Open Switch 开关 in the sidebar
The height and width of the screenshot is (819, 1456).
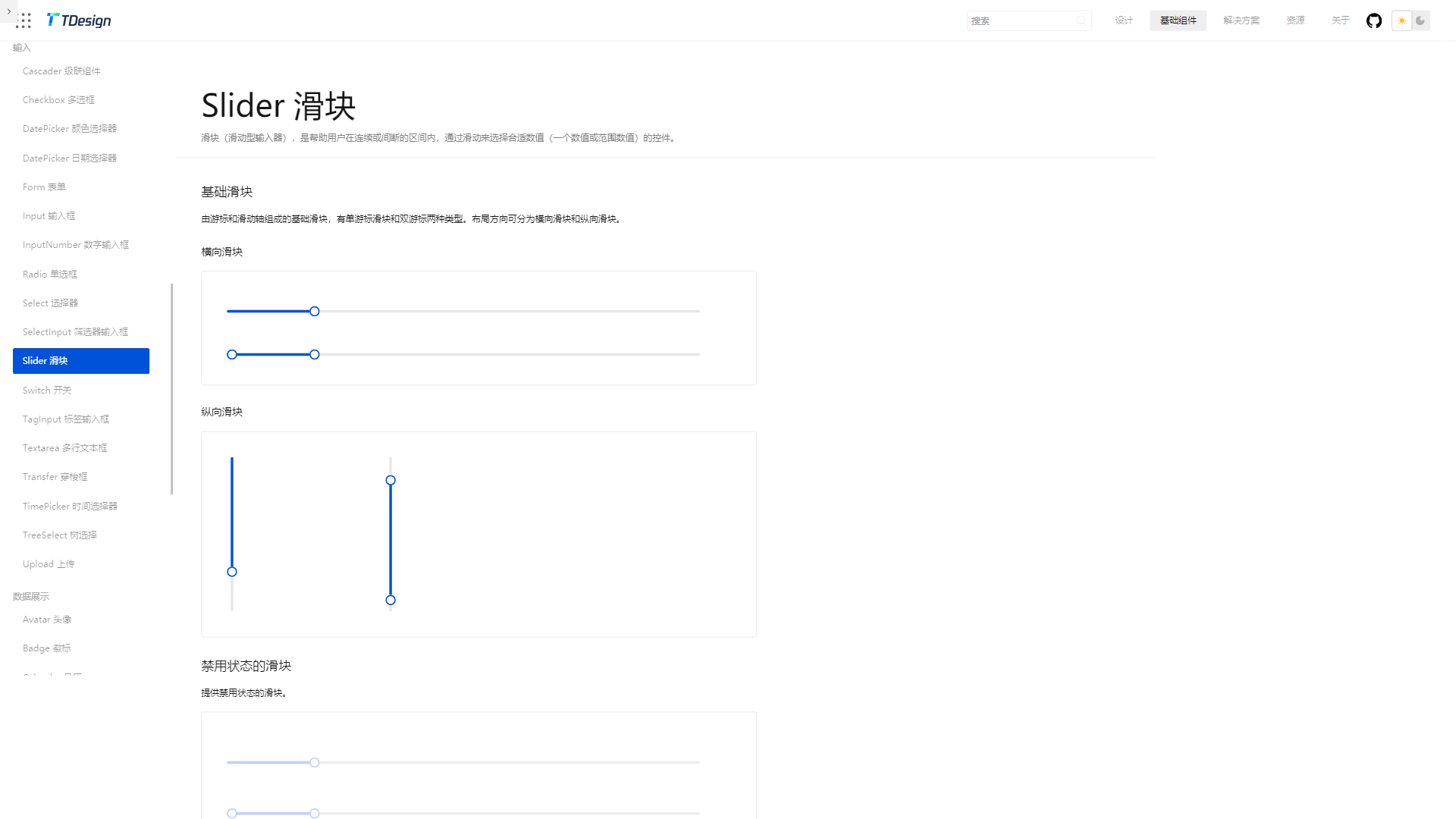coord(47,390)
